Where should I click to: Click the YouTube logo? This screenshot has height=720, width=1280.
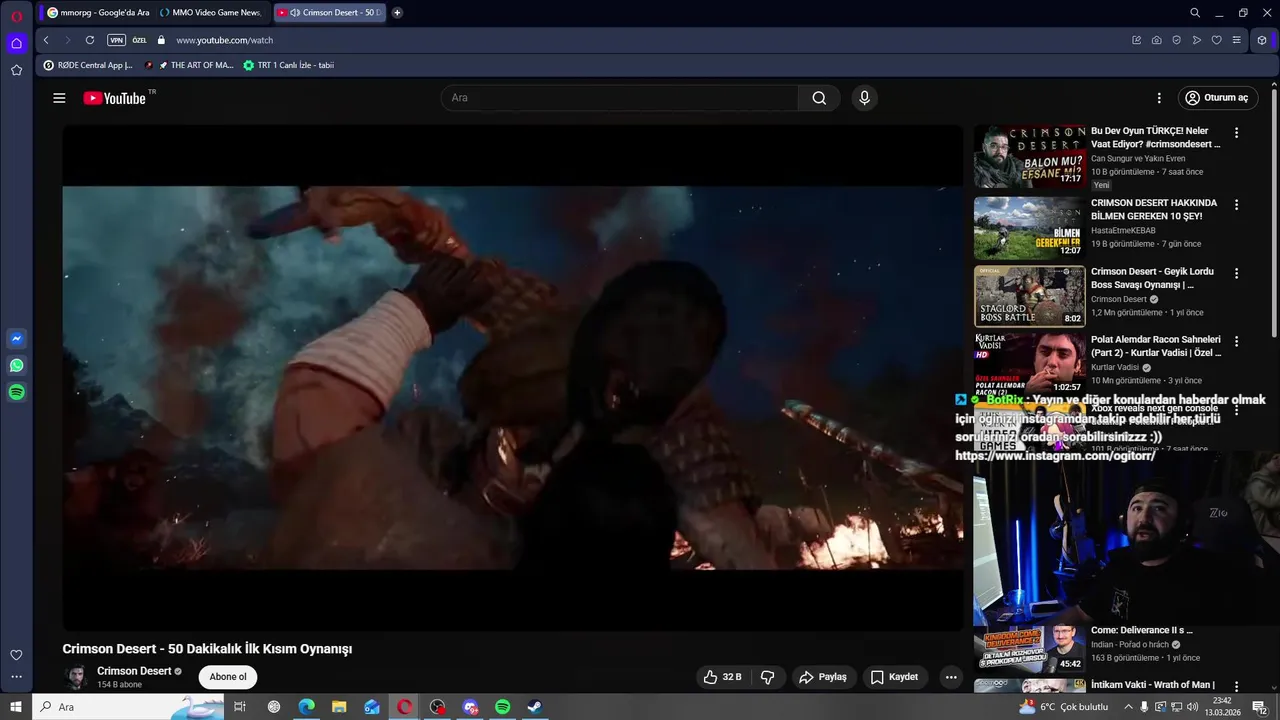coord(115,98)
